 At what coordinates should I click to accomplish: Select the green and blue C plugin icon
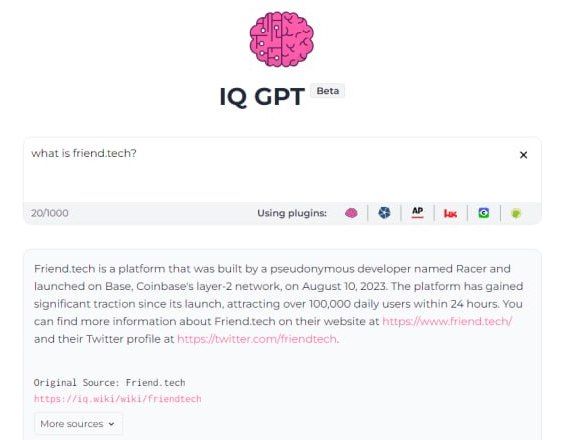(484, 213)
